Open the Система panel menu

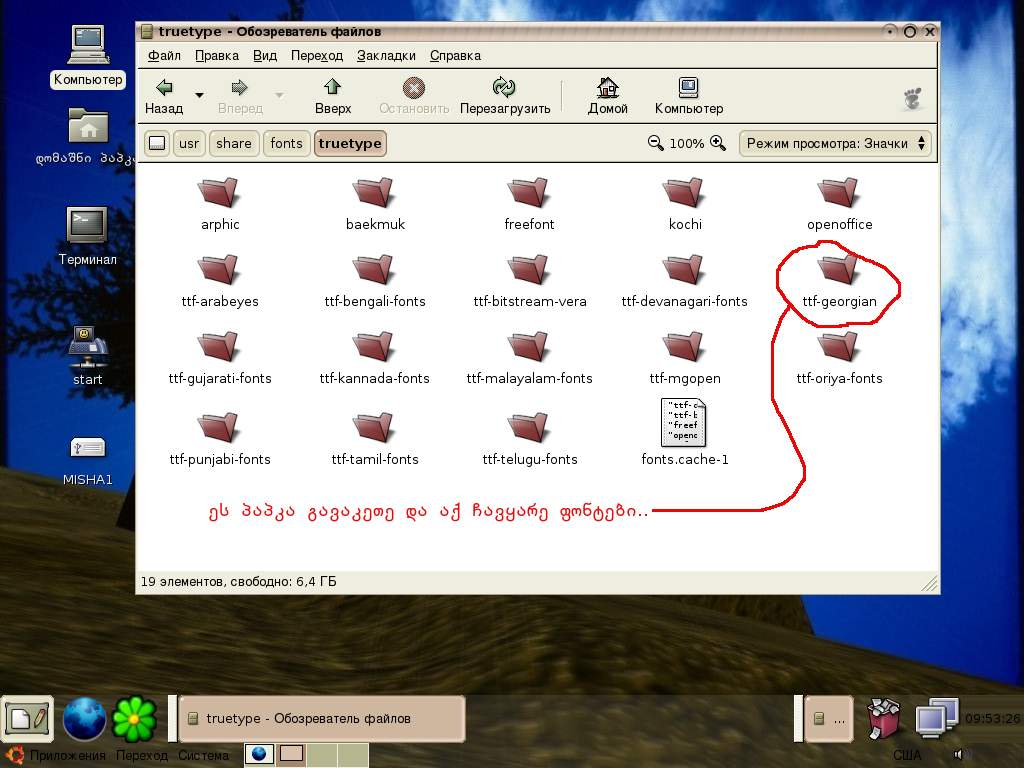pos(203,756)
